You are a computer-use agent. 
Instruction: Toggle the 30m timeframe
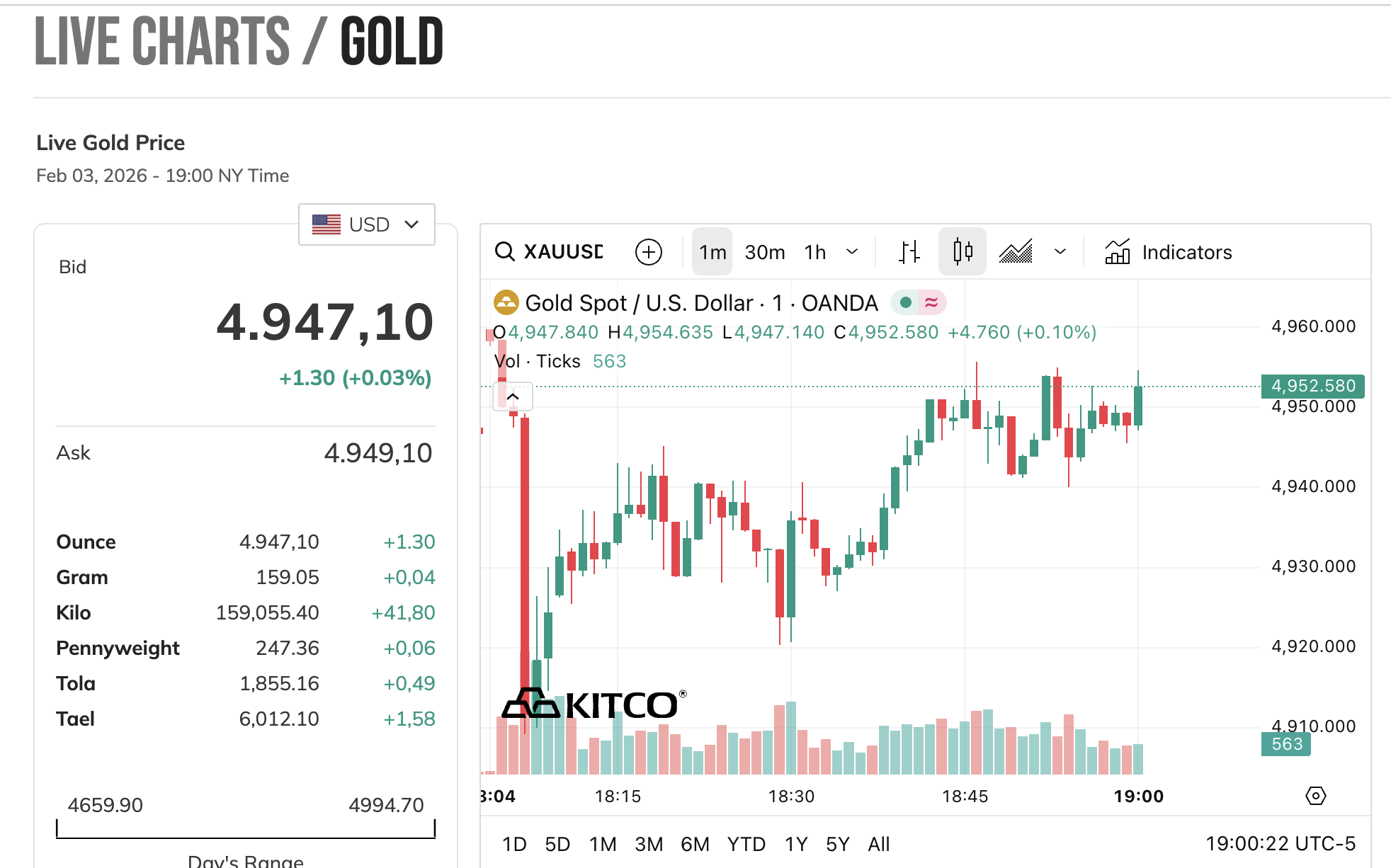pos(765,252)
